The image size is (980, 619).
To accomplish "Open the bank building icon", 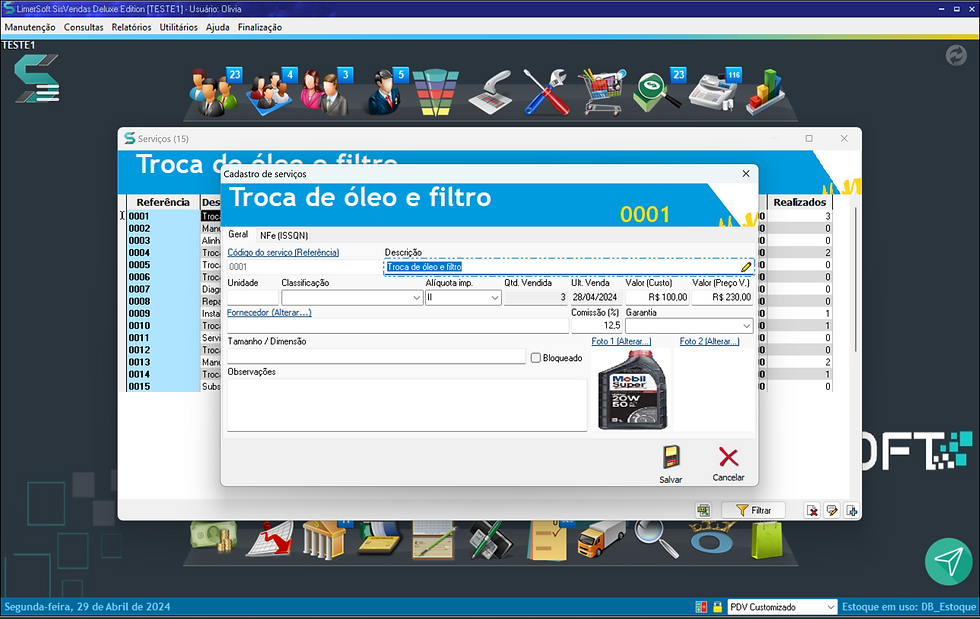I will pos(324,540).
